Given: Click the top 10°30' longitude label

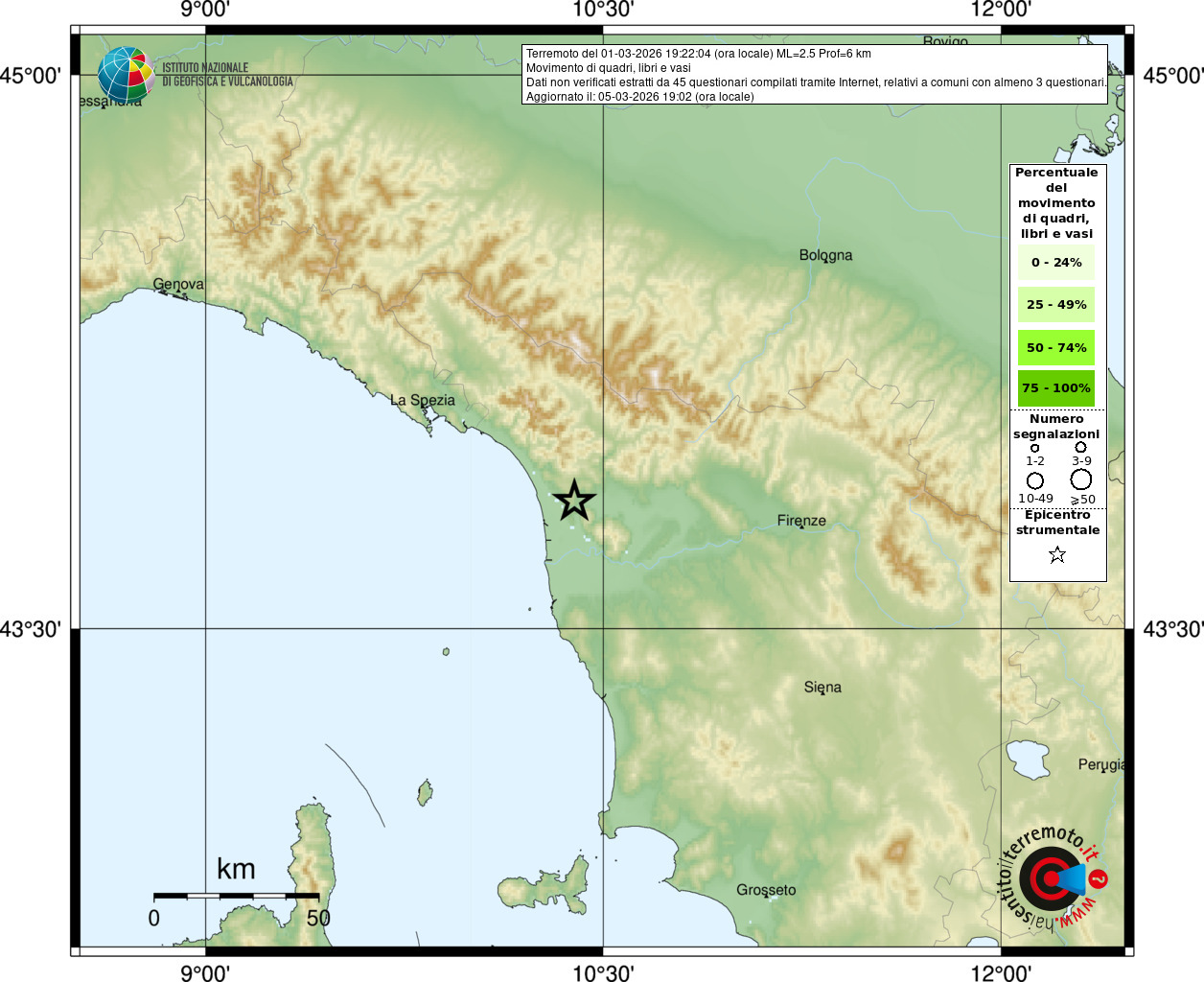Looking at the screenshot, I should coord(603,10).
